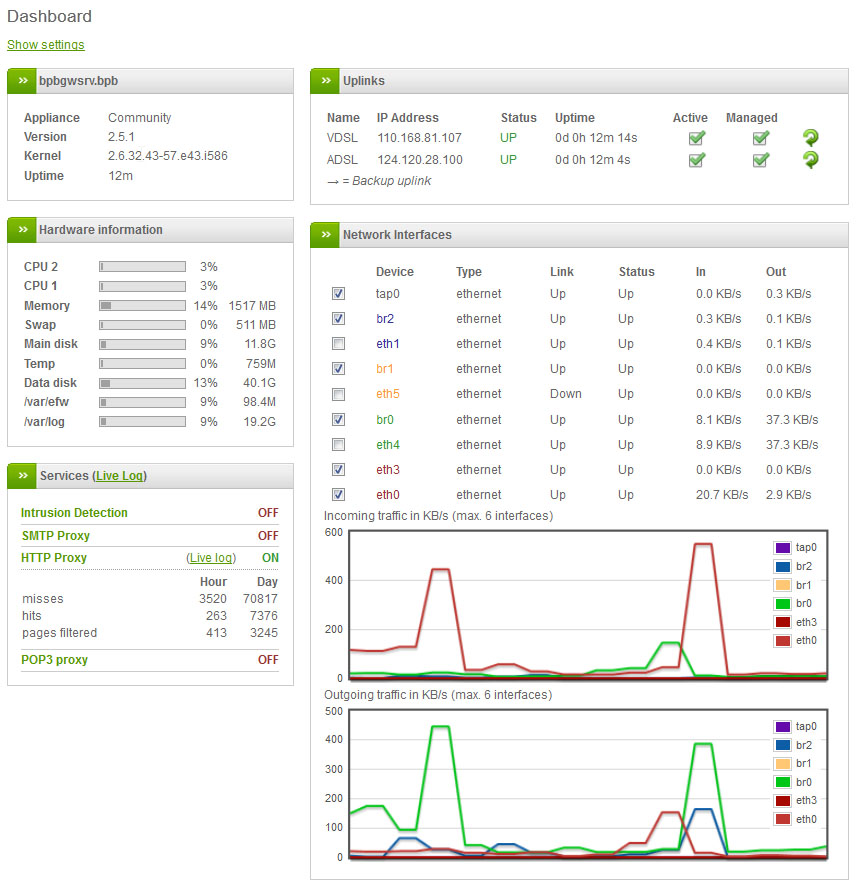Click the br2 blue swatch in outgoing legend
The image size is (858, 886).
tap(782, 745)
